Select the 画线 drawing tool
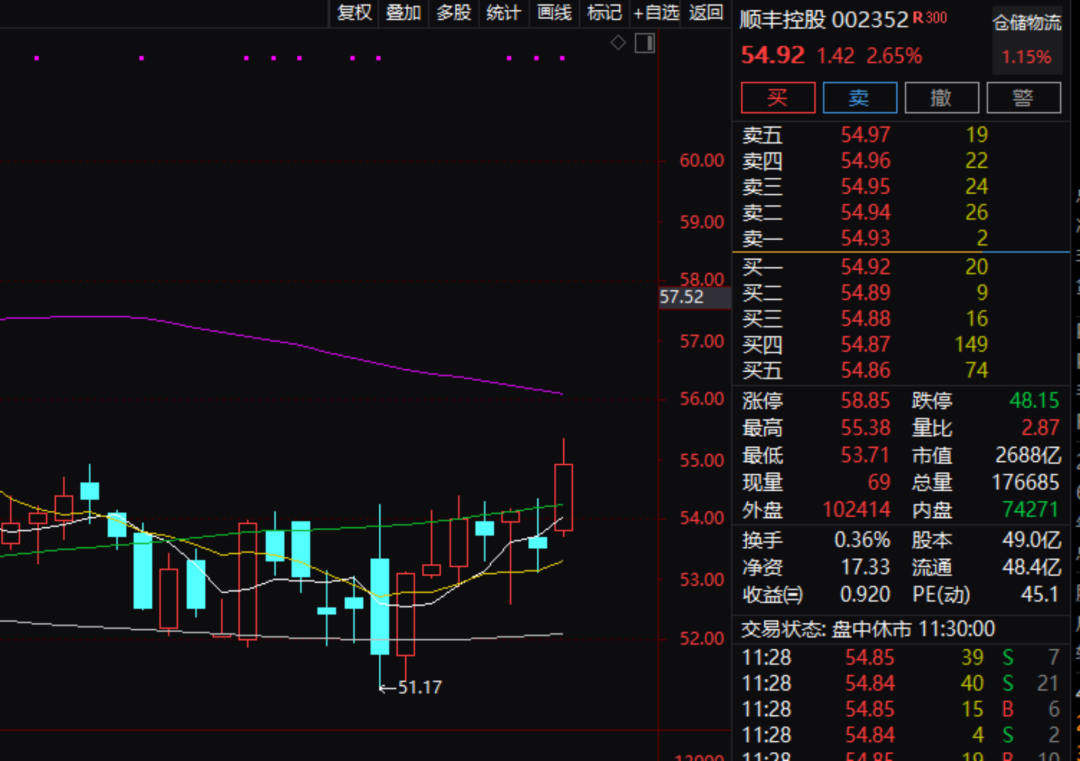 554,14
